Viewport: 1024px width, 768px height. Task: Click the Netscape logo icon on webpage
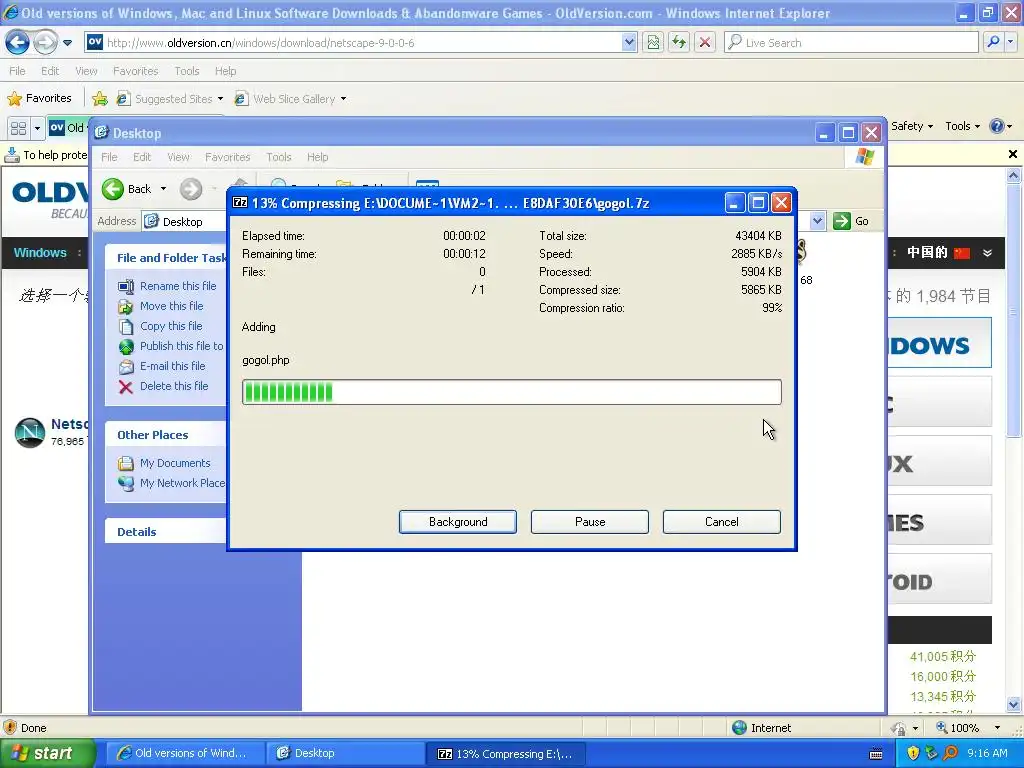pos(29,432)
